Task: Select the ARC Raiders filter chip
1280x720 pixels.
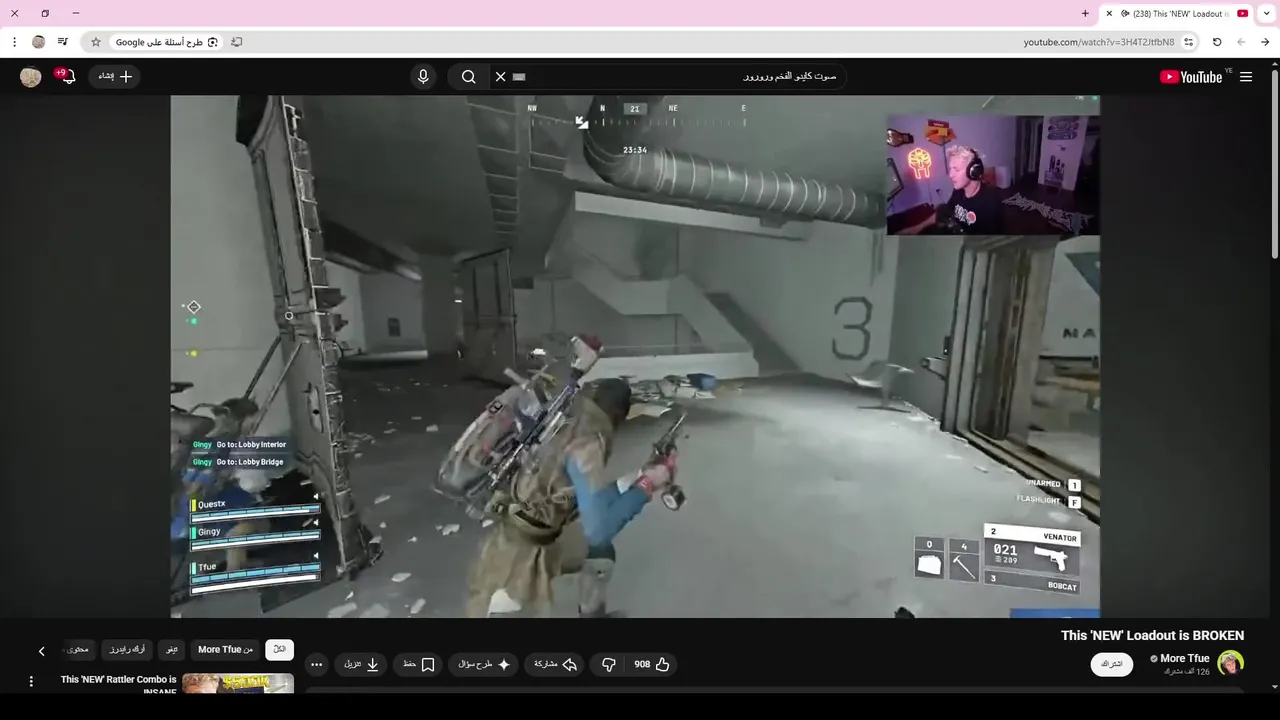Action: (127, 650)
